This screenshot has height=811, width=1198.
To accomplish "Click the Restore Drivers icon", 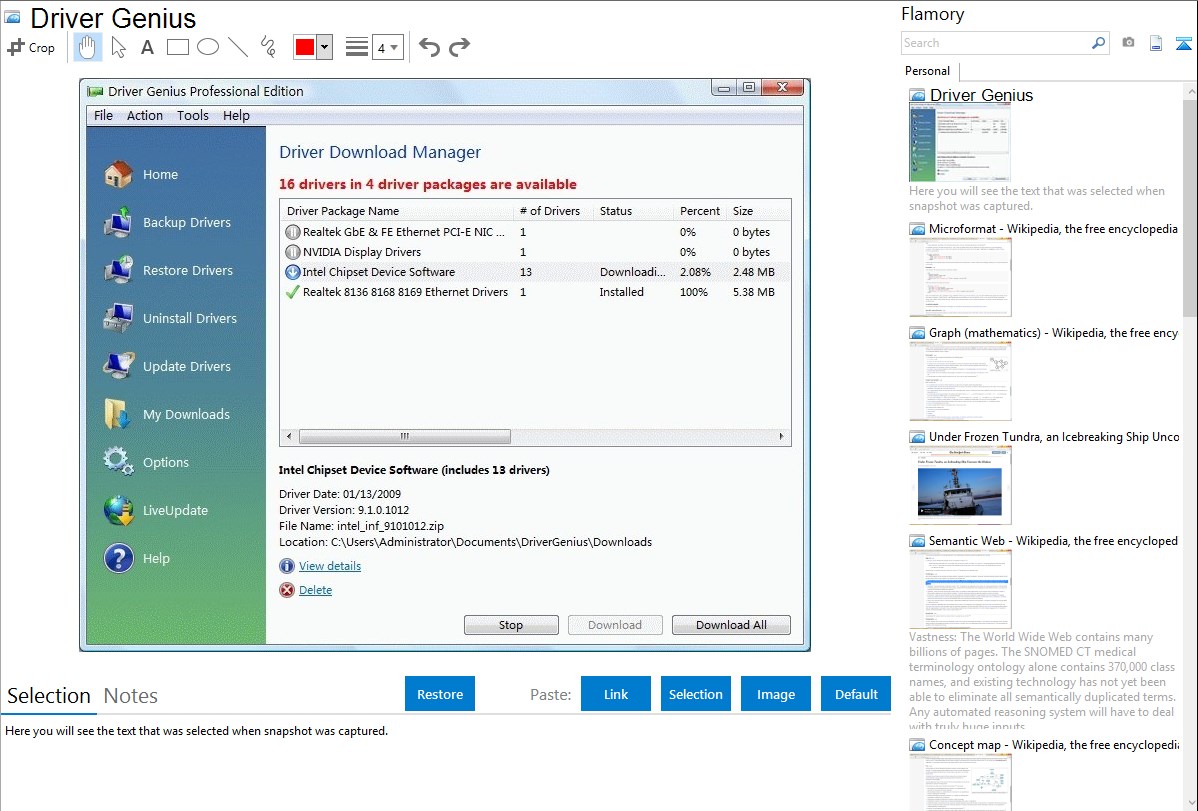I will 118,270.
